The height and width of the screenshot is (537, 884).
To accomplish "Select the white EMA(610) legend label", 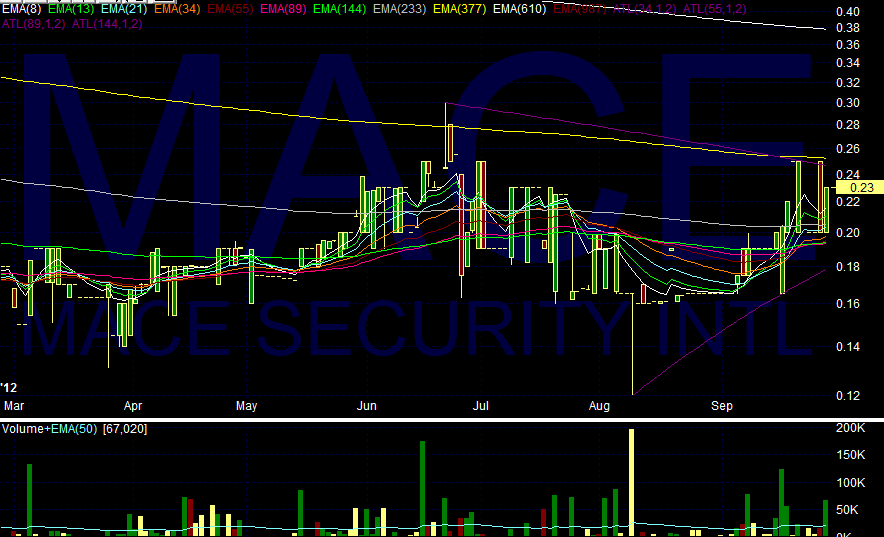I will point(519,9).
